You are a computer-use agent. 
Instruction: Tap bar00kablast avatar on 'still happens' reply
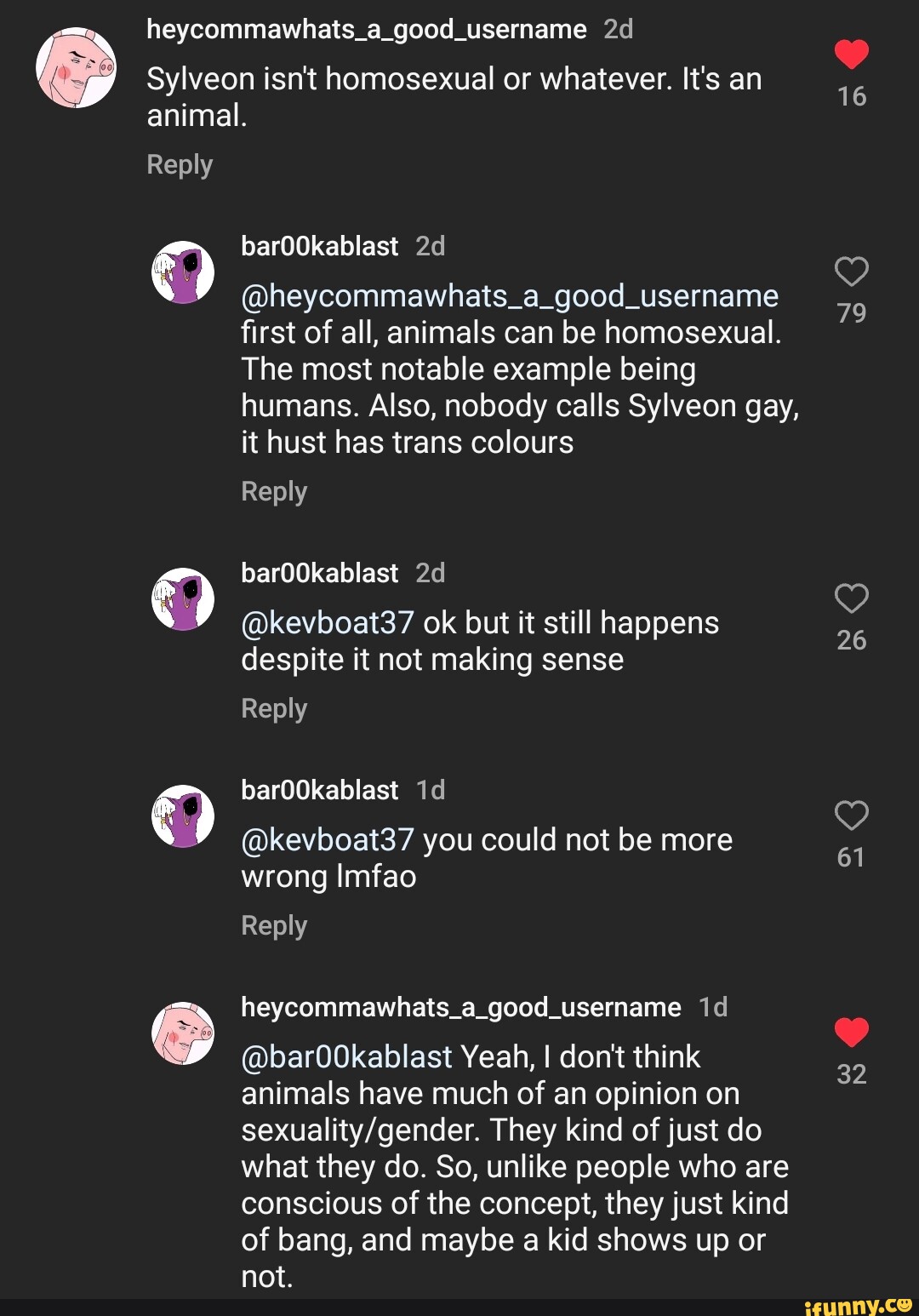pyautogui.click(x=183, y=599)
